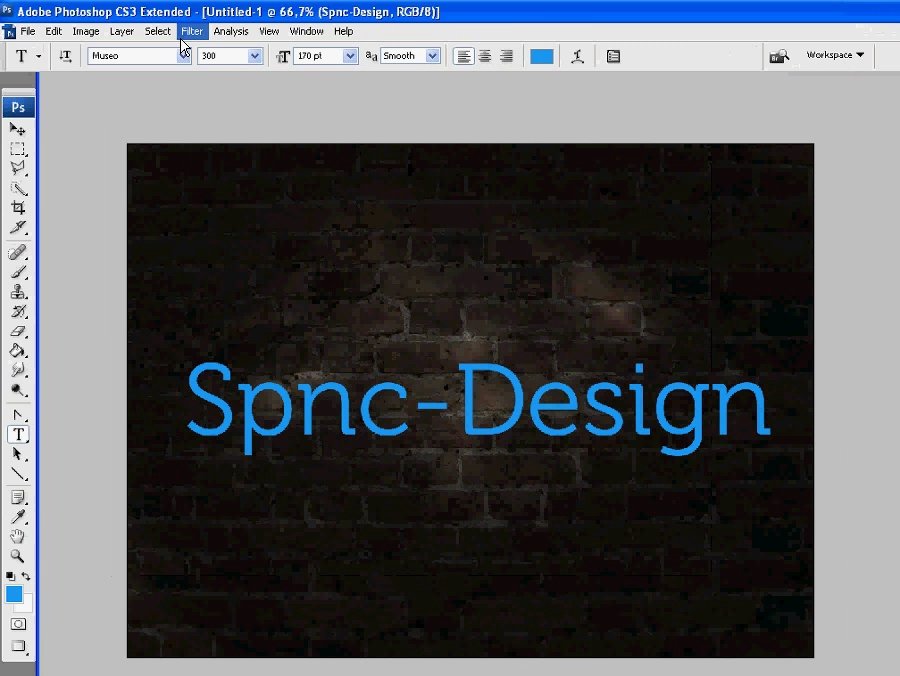900x676 pixels.
Task: Open the Select menu
Action: coord(157,32)
